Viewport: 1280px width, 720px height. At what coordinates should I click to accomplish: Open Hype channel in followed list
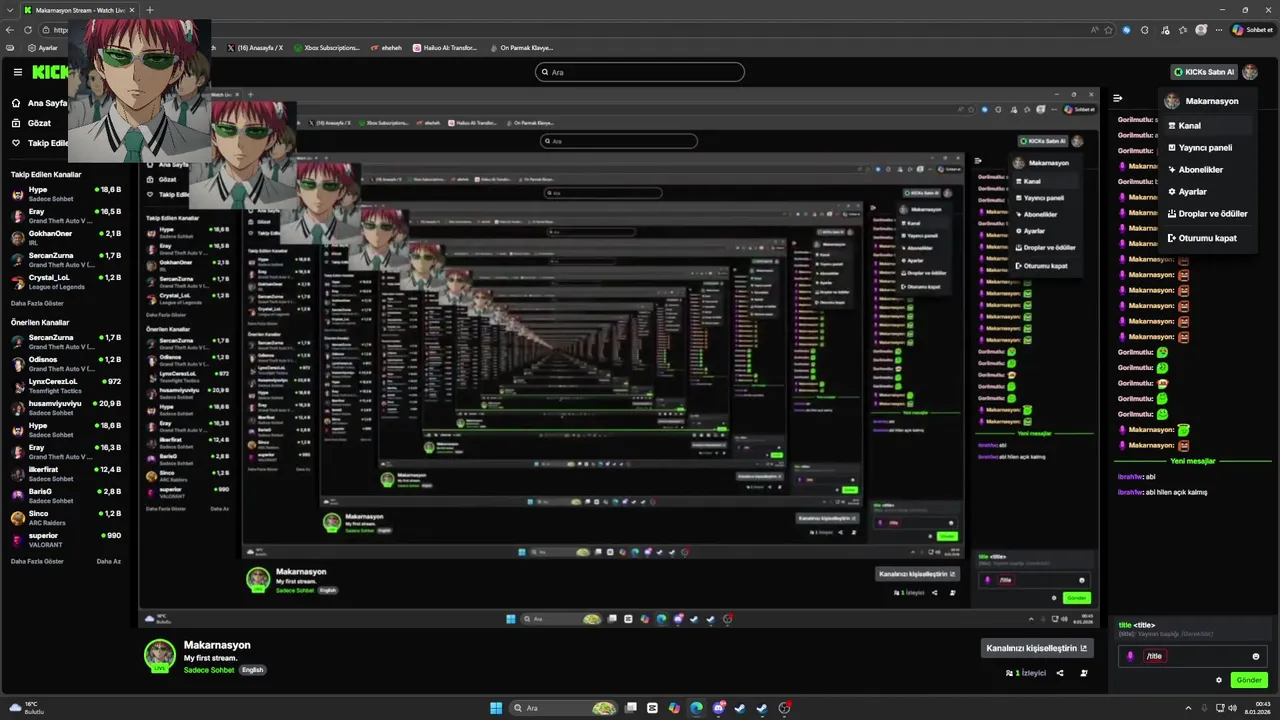coord(66,194)
